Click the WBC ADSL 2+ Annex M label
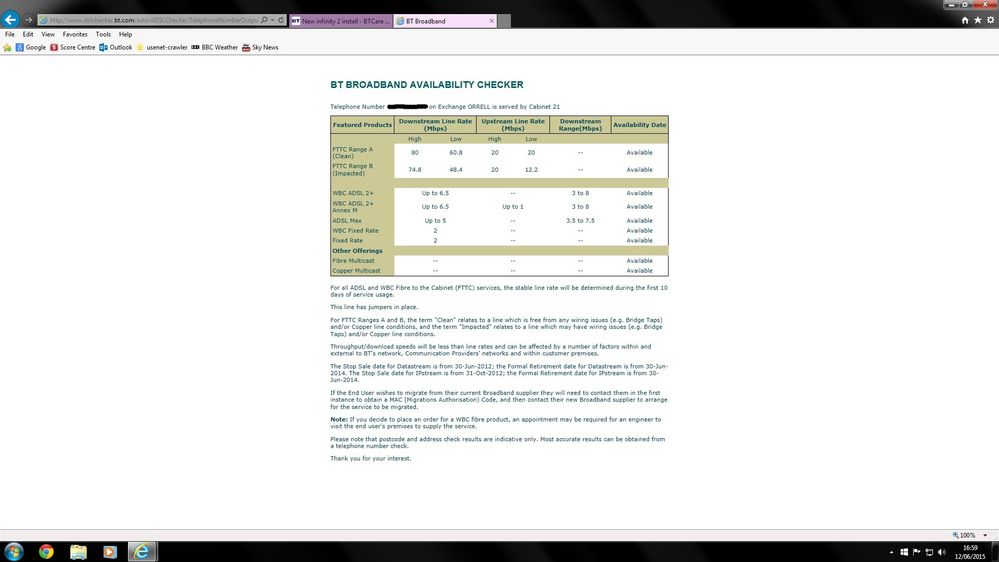Viewport: 999px width, 562px height. (353, 207)
